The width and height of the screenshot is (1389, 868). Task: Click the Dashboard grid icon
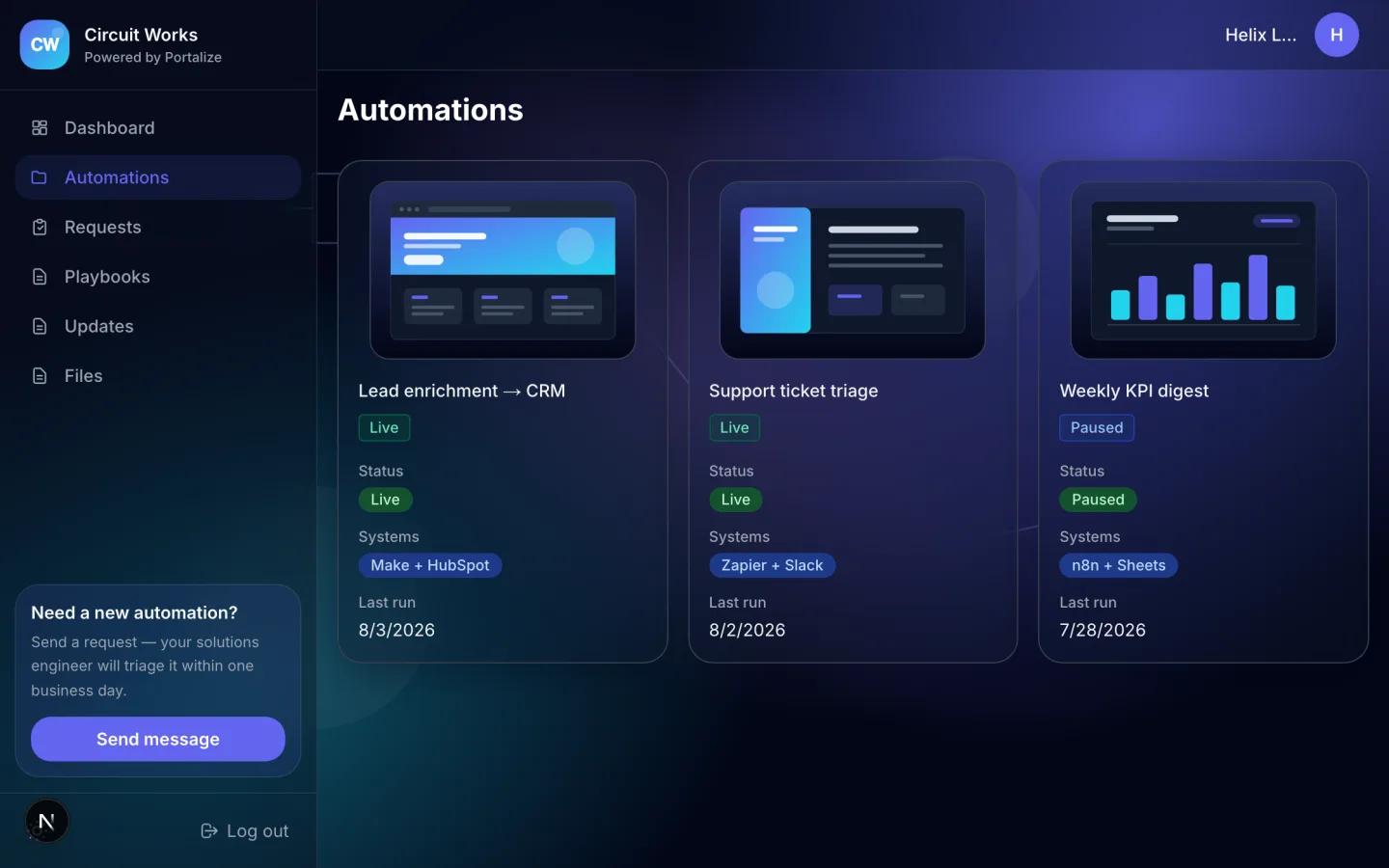pyautogui.click(x=40, y=127)
